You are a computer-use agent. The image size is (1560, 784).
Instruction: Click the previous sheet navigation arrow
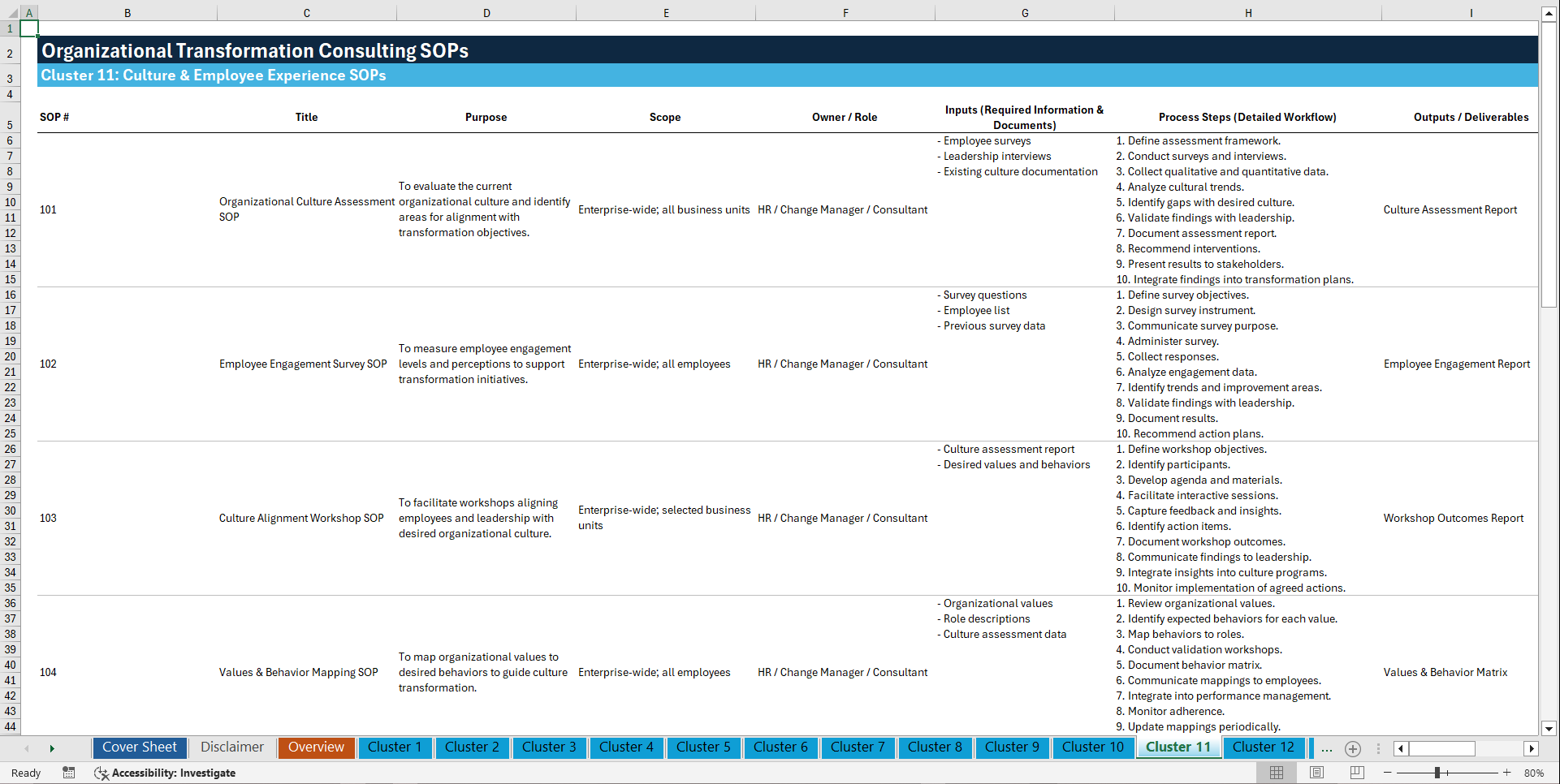(x=27, y=748)
